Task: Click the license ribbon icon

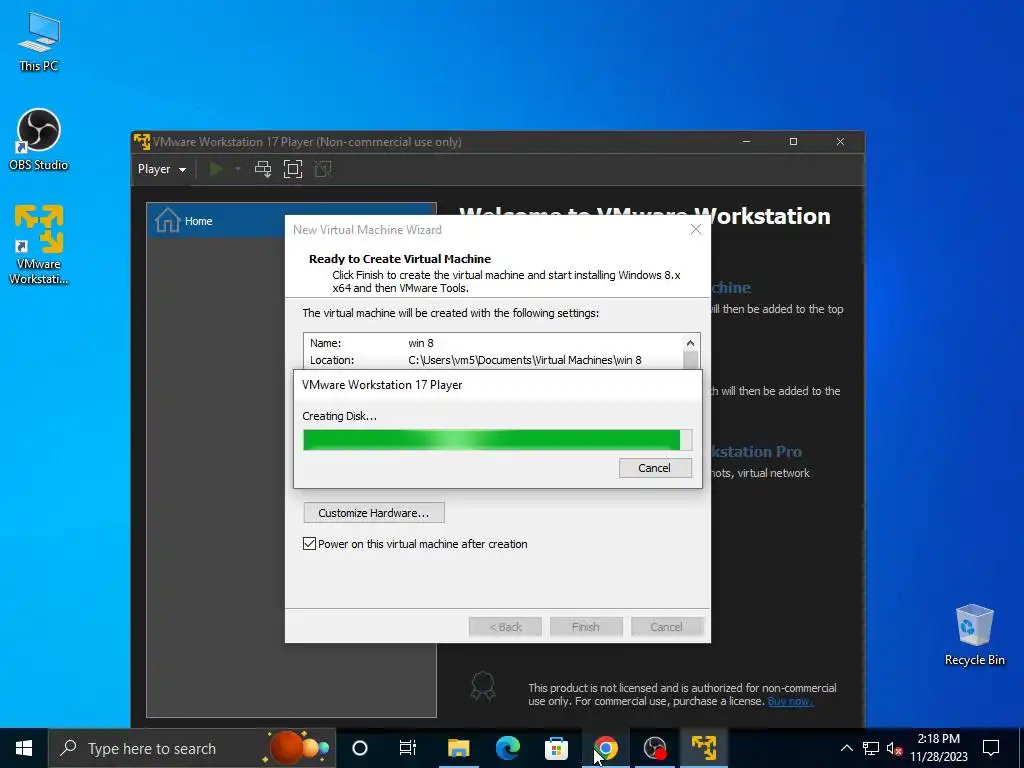Action: (x=483, y=686)
